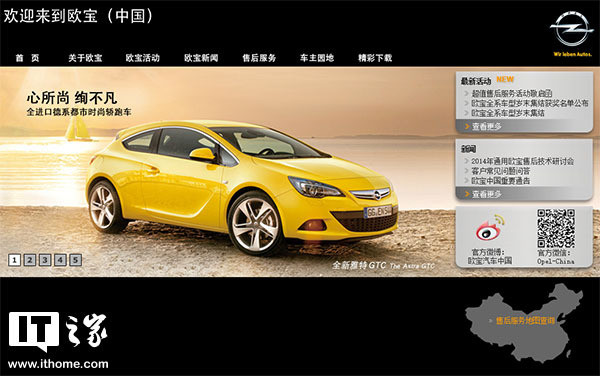Switch banner to slide 2
Image resolution: width=600 pixels, height=376 pixels.
pyautogui.click(x=29, y=260)
